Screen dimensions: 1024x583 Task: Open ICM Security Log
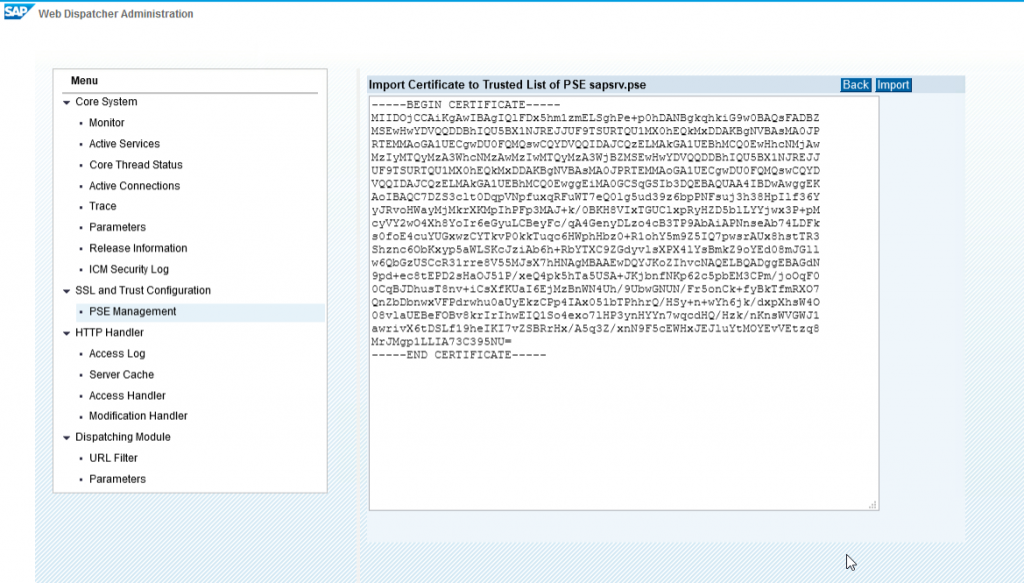129,269
